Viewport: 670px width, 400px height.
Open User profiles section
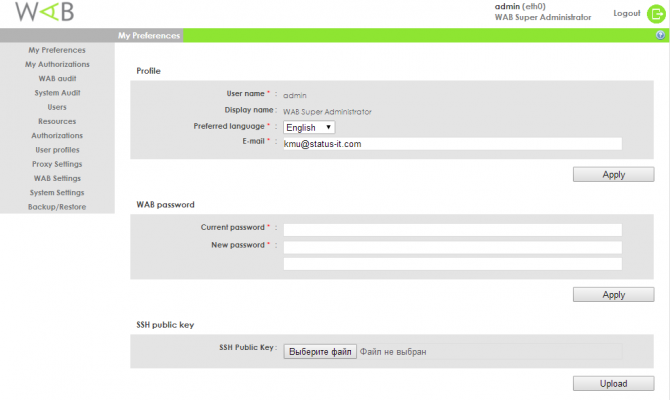pos(57,150)
